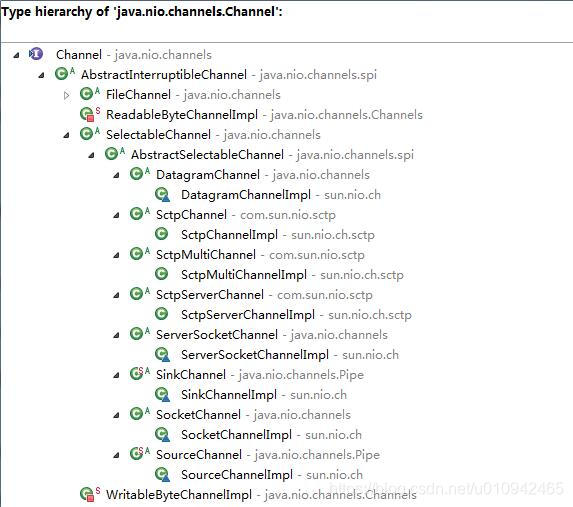
Task: Collapse the SinkChannel node
Action: (116, 375)
